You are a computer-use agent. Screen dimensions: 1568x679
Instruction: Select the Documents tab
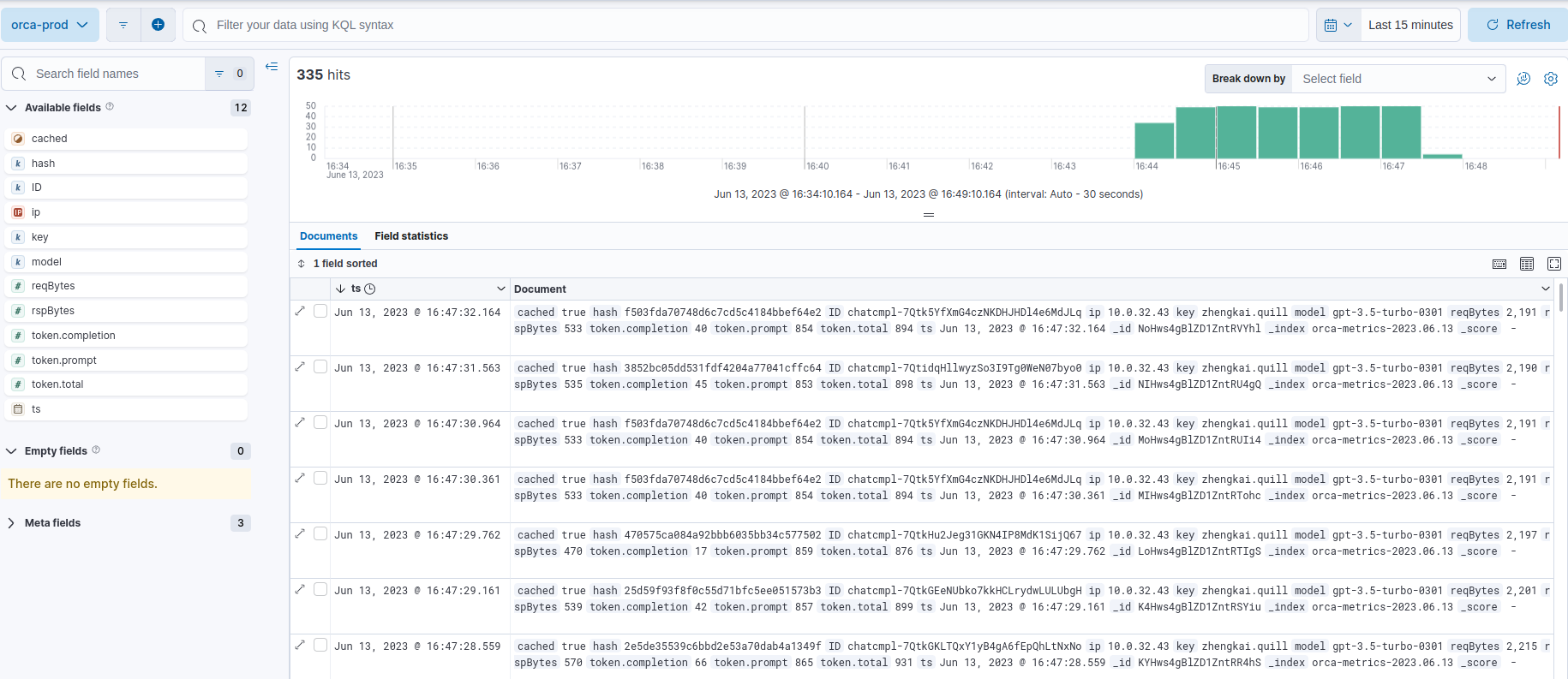328,236
